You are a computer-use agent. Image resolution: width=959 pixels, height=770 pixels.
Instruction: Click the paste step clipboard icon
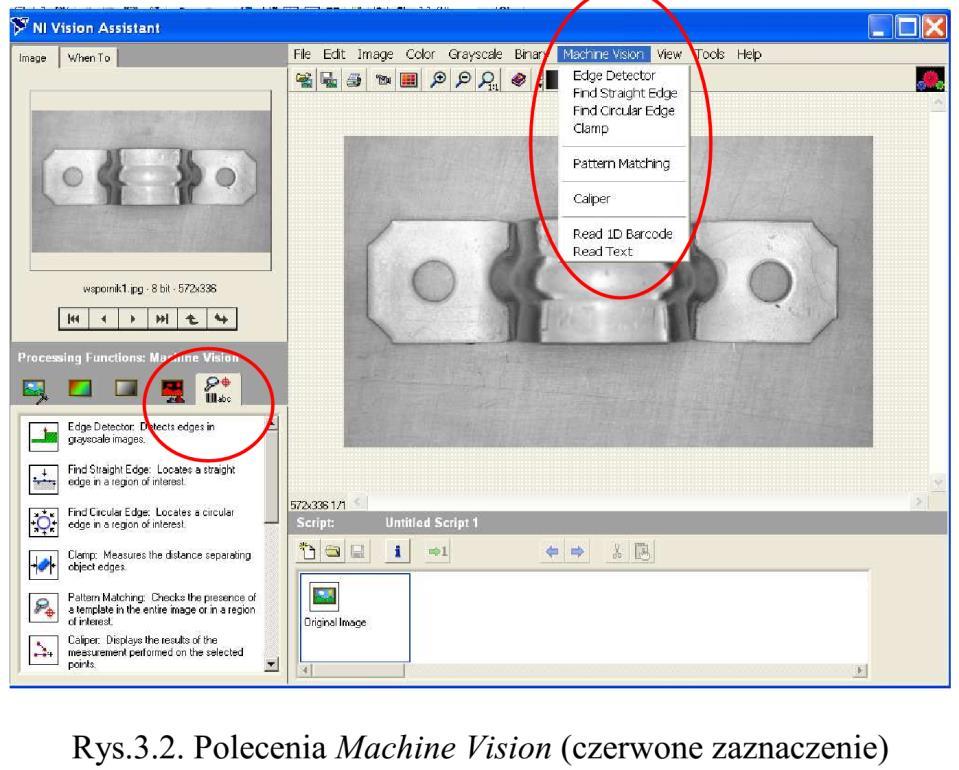(x=642, y=551)
